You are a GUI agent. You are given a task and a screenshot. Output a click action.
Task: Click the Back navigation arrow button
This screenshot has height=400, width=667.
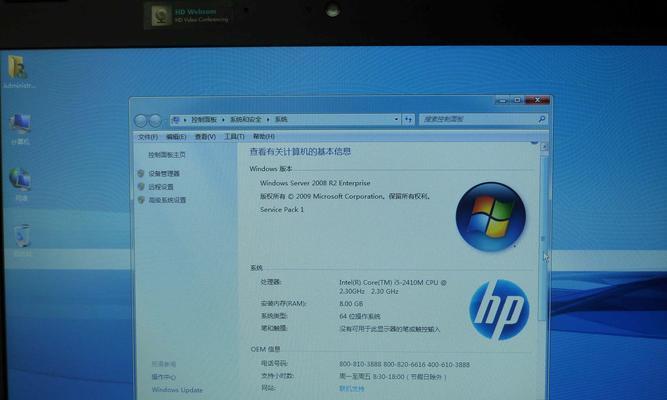[141, 121]
